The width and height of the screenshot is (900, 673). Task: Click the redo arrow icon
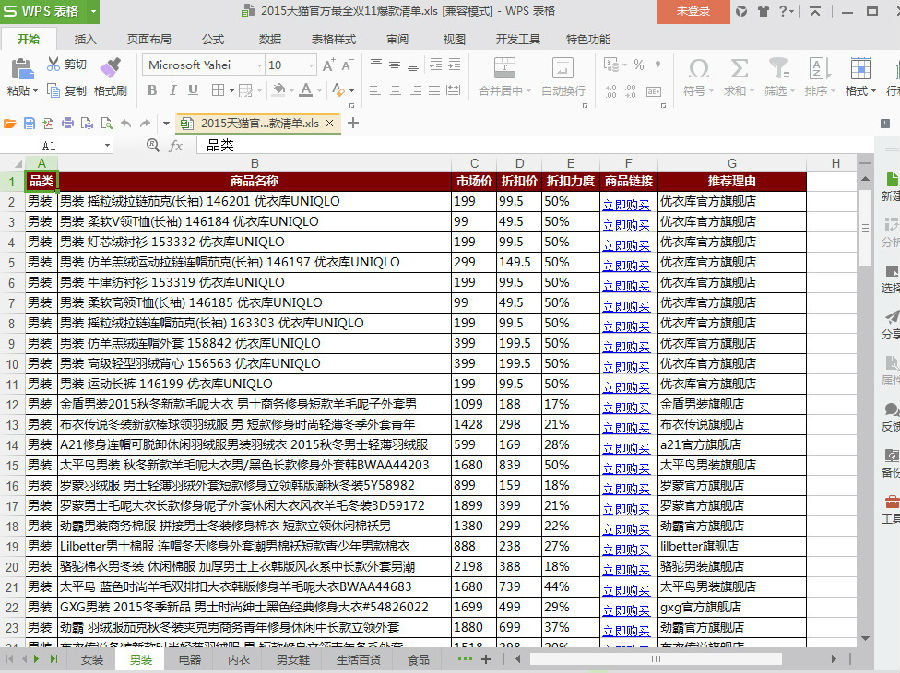coord(145,123)
